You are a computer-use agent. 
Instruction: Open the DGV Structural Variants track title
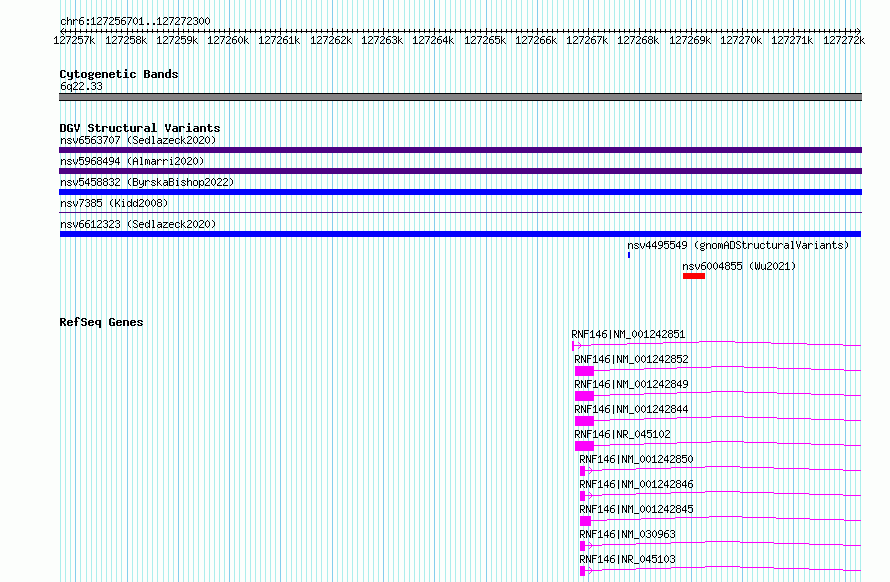click(x=140, y=128)
